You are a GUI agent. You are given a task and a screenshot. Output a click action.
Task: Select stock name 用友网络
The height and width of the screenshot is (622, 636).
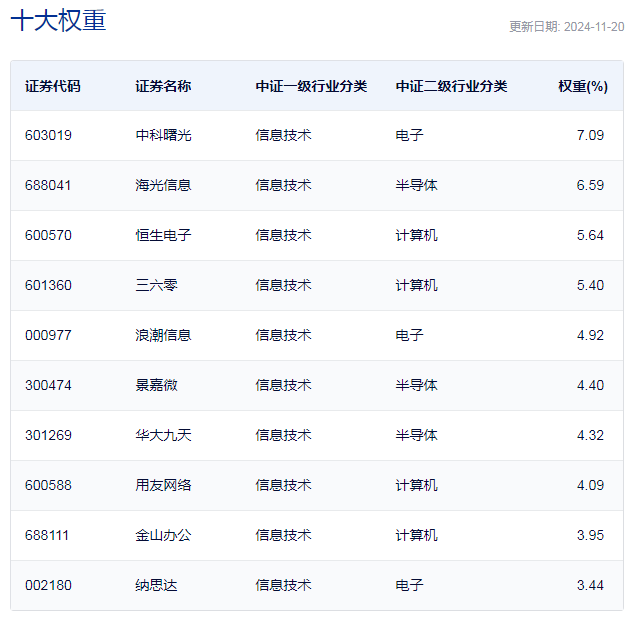click(x=163, y=485)
